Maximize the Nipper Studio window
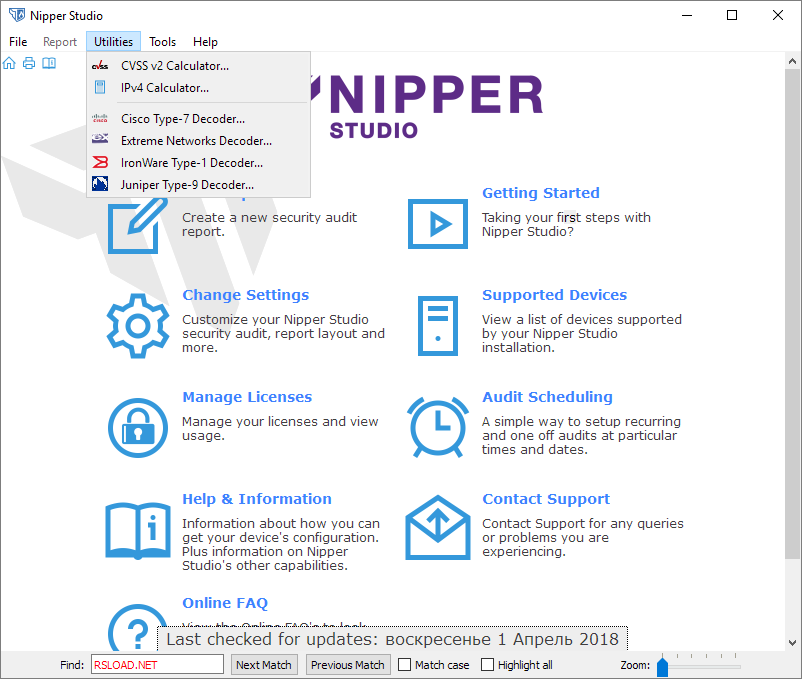802x679 pixels. click(x=732, y=15)
